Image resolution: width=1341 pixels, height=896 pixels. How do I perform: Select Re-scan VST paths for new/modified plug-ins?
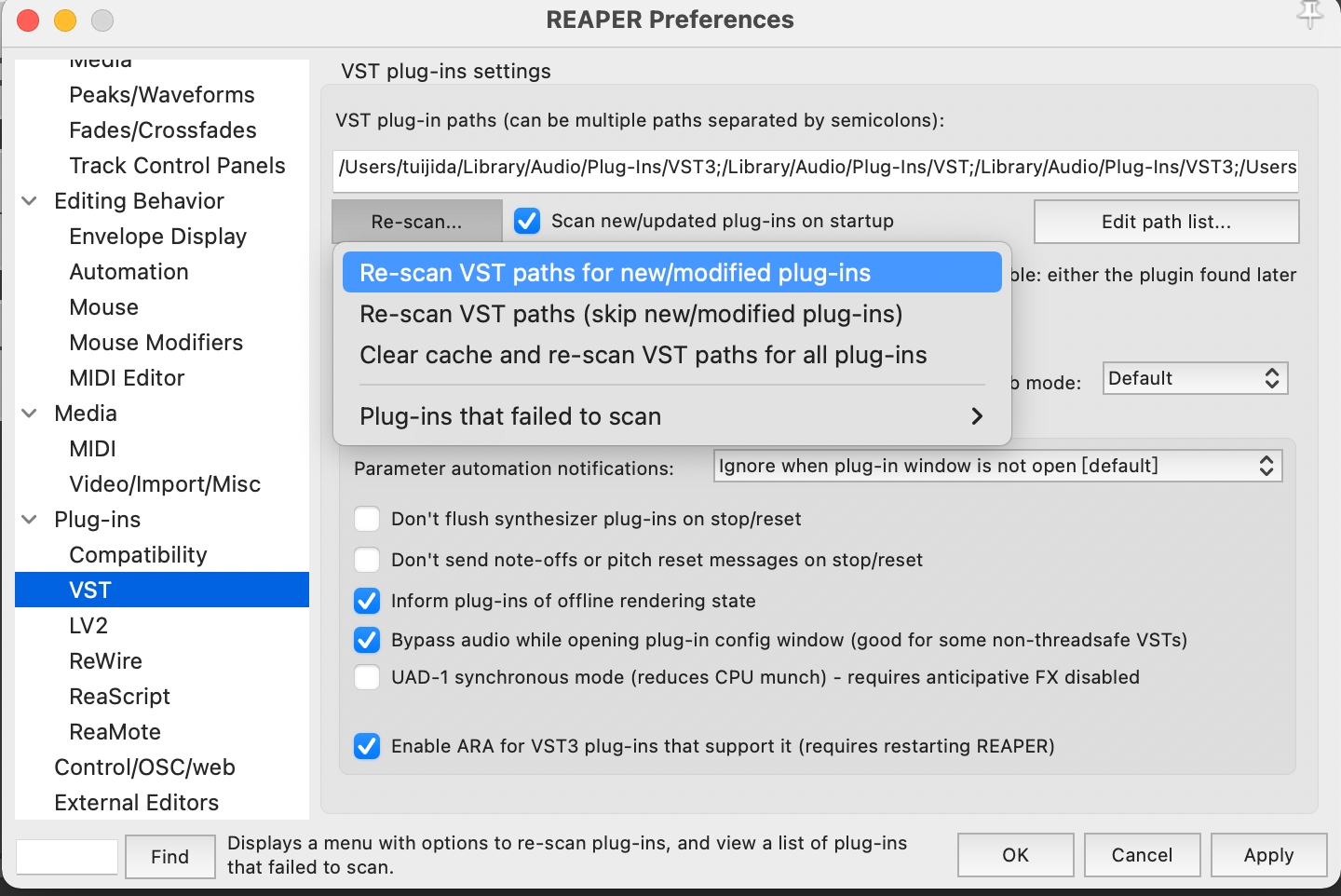615,273
